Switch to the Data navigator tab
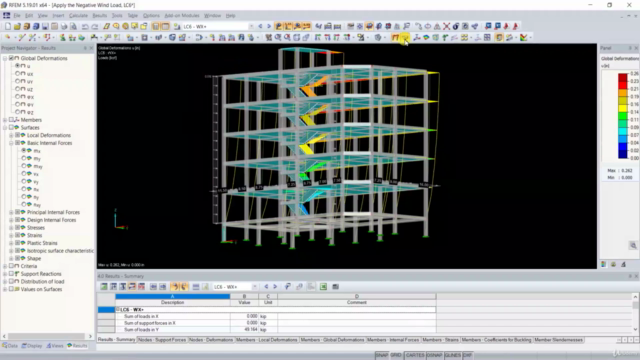 pyautogui.click(x=10, y=346)
